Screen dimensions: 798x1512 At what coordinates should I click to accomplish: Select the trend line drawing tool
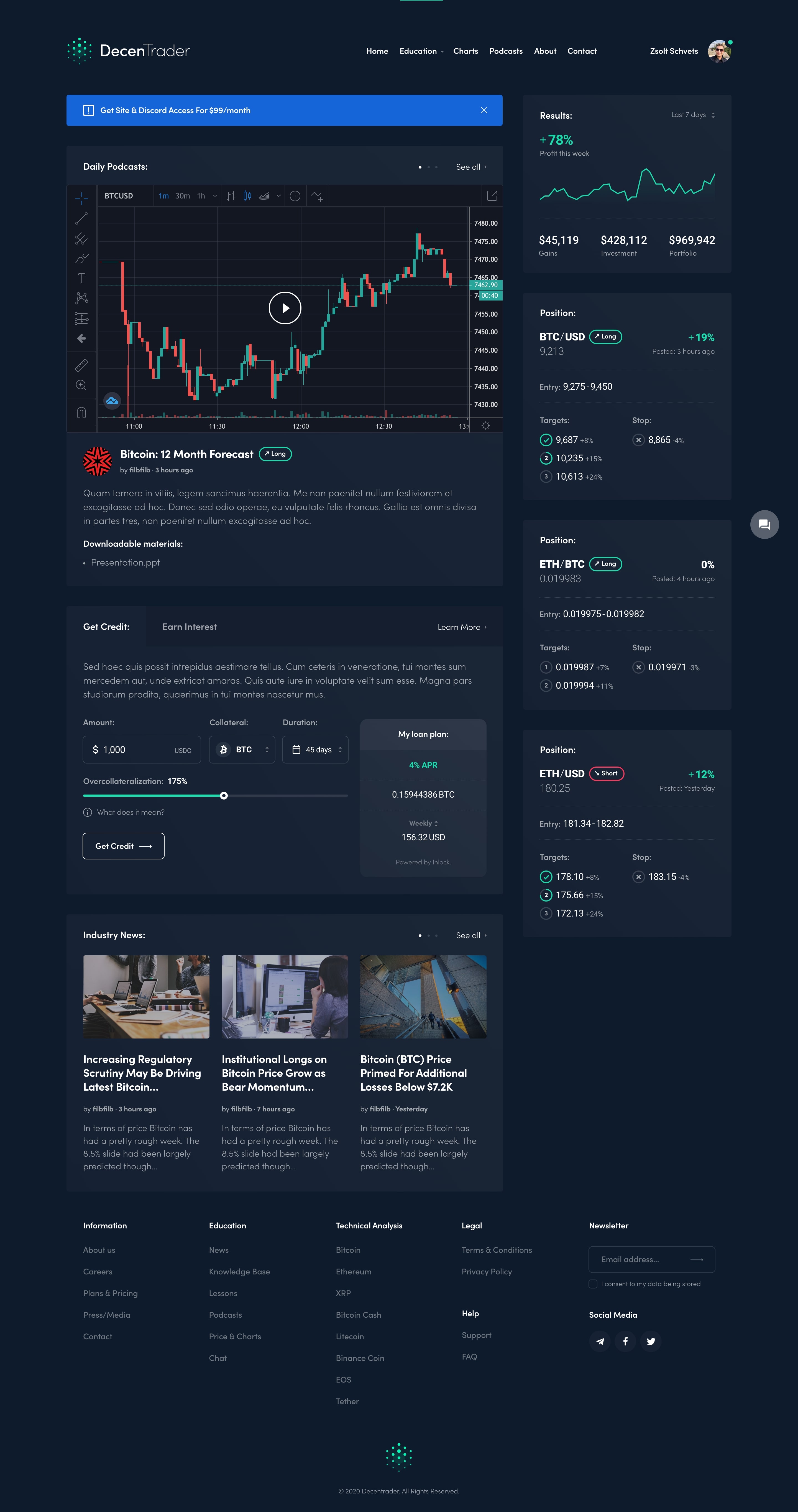[x=81, y=219]
